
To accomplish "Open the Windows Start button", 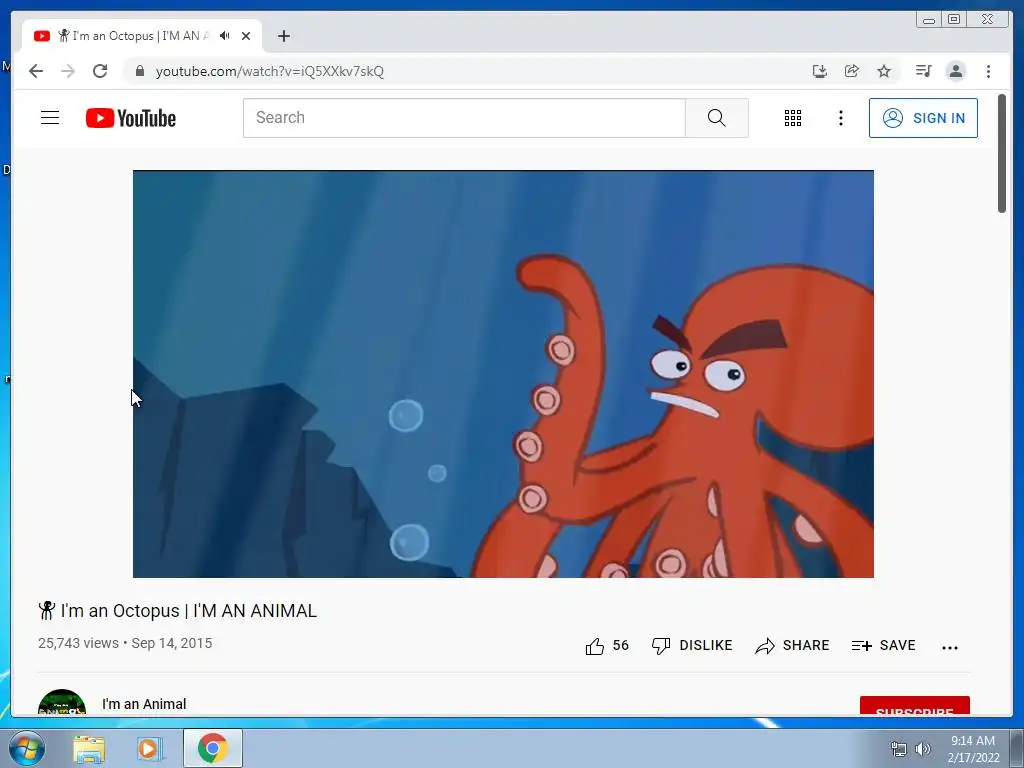I will click(27, 748).
